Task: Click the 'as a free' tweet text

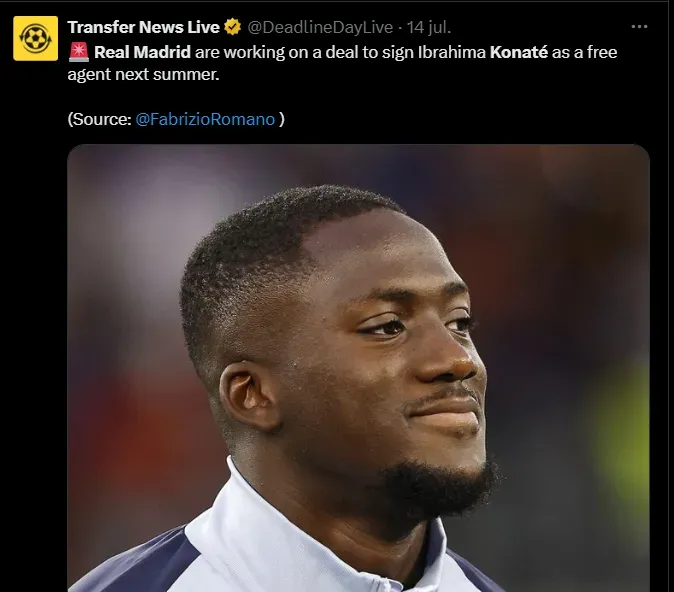Action: (585, 52)
